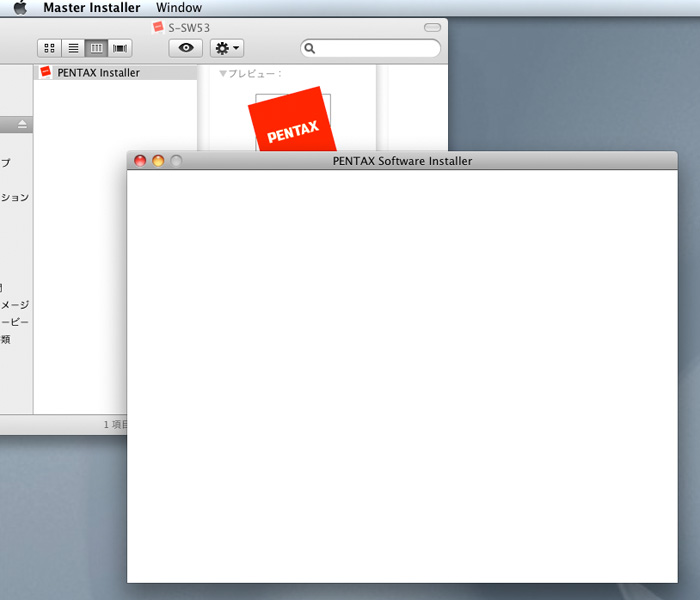Open the Window menu
Screen dimensions: 700x600
pos(179,8)
